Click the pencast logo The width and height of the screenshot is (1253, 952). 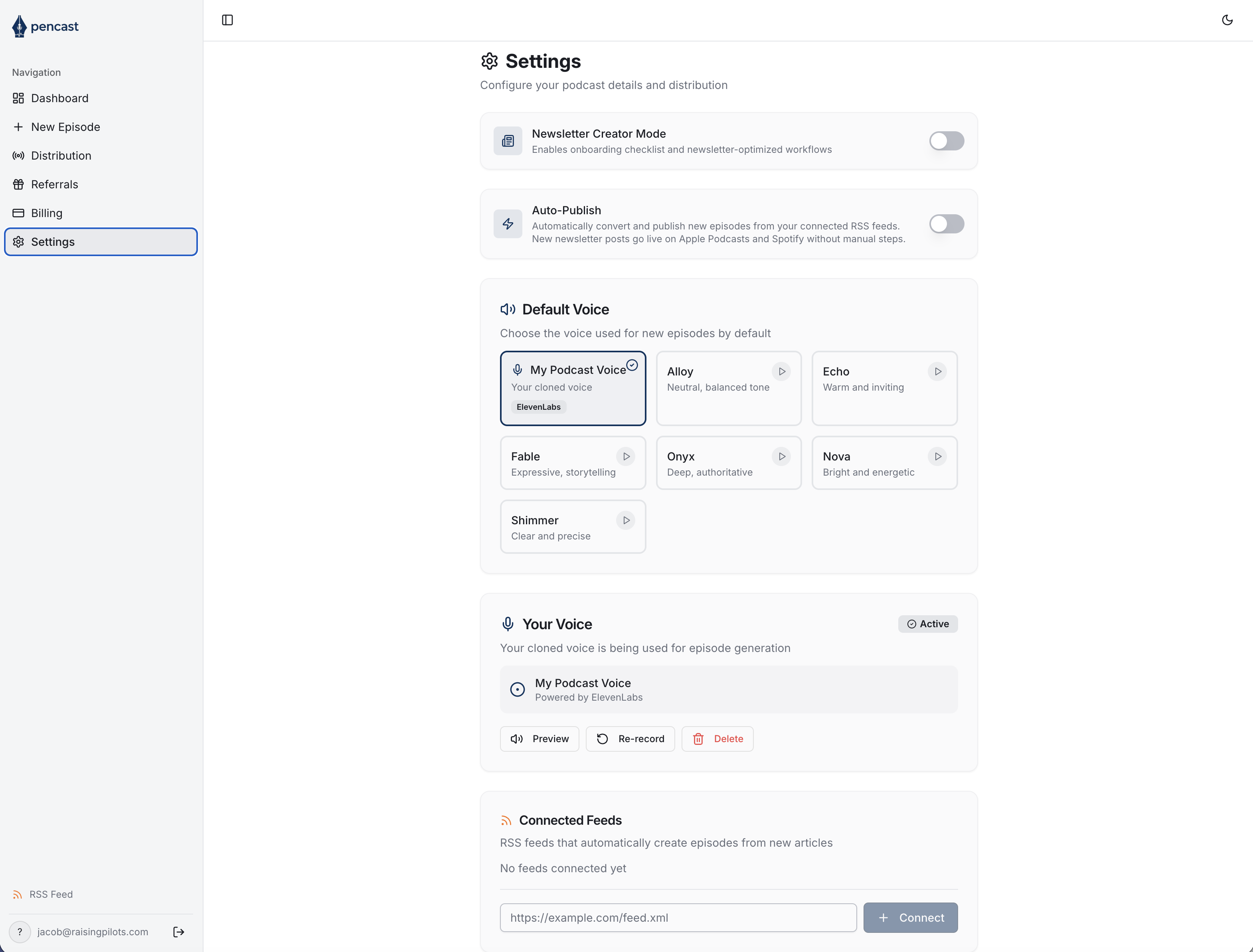pos(45,26)
